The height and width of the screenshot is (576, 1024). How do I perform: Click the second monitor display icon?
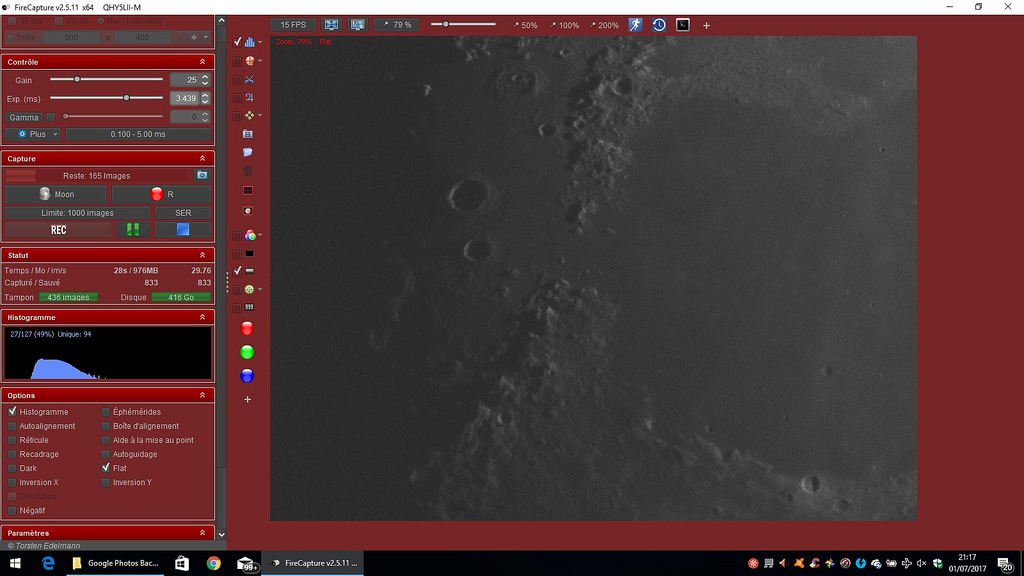pyautogui.click(x=358, y=25)
